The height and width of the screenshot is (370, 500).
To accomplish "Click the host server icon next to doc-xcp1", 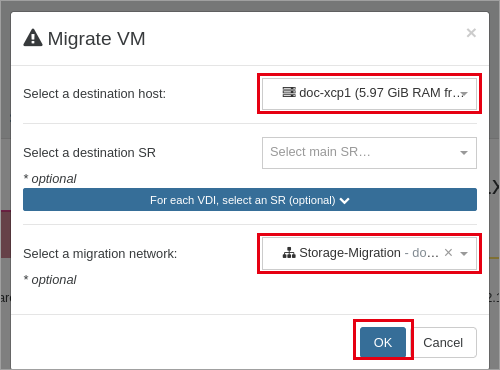I will (x=289, y=92).
